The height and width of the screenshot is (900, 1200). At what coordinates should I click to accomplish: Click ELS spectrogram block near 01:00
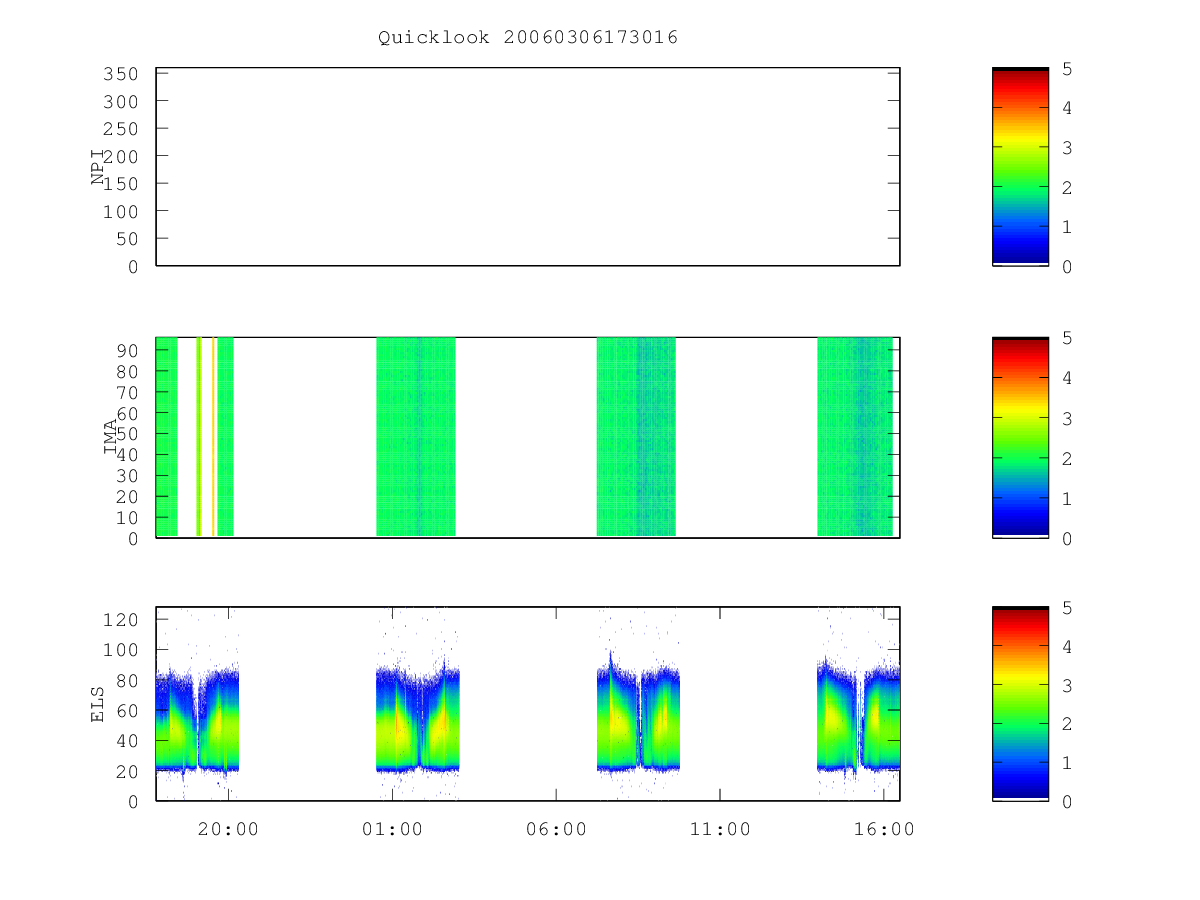(x=418, y=715)
